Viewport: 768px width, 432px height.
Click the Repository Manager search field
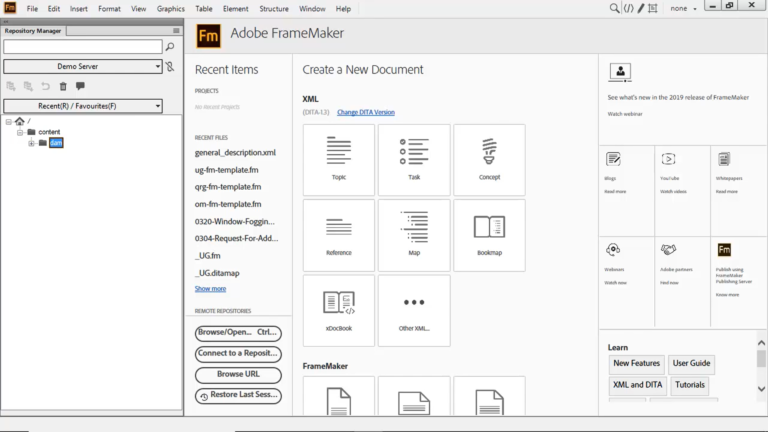[x=83, y=47]
